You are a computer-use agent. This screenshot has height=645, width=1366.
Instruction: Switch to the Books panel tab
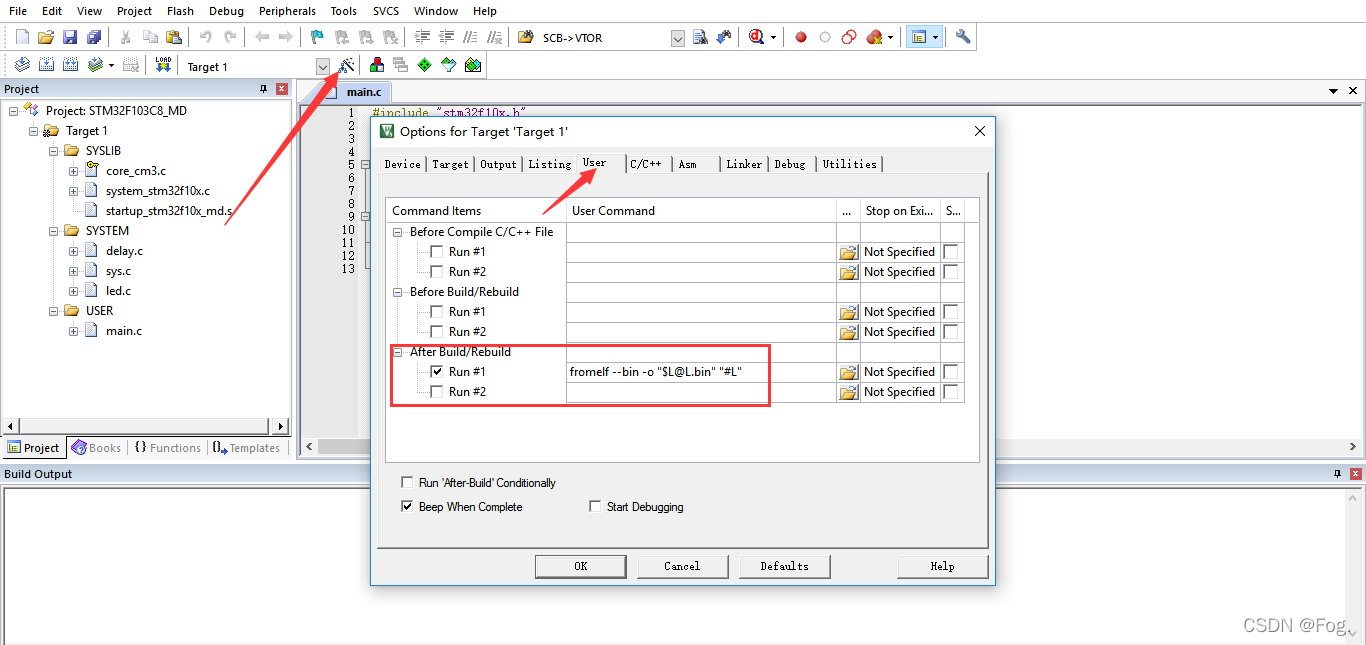96,448
